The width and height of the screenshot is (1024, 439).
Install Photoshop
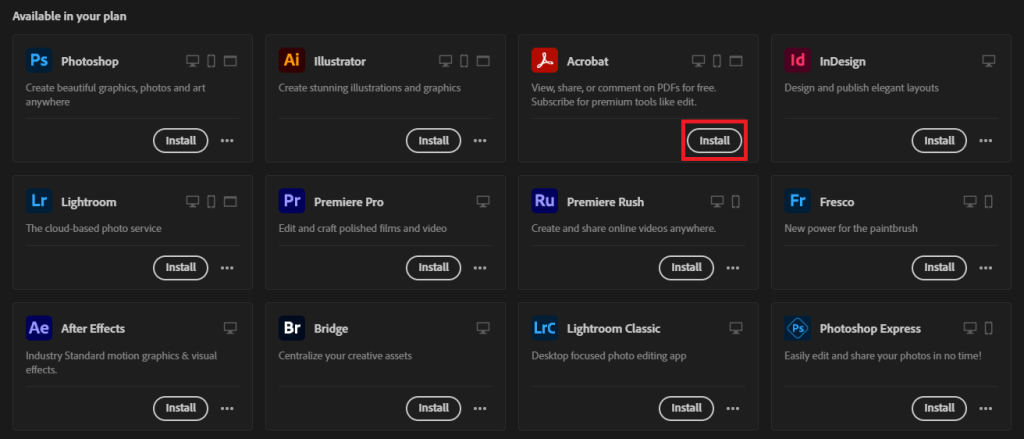pyautogui.click(x=181, y=141)
